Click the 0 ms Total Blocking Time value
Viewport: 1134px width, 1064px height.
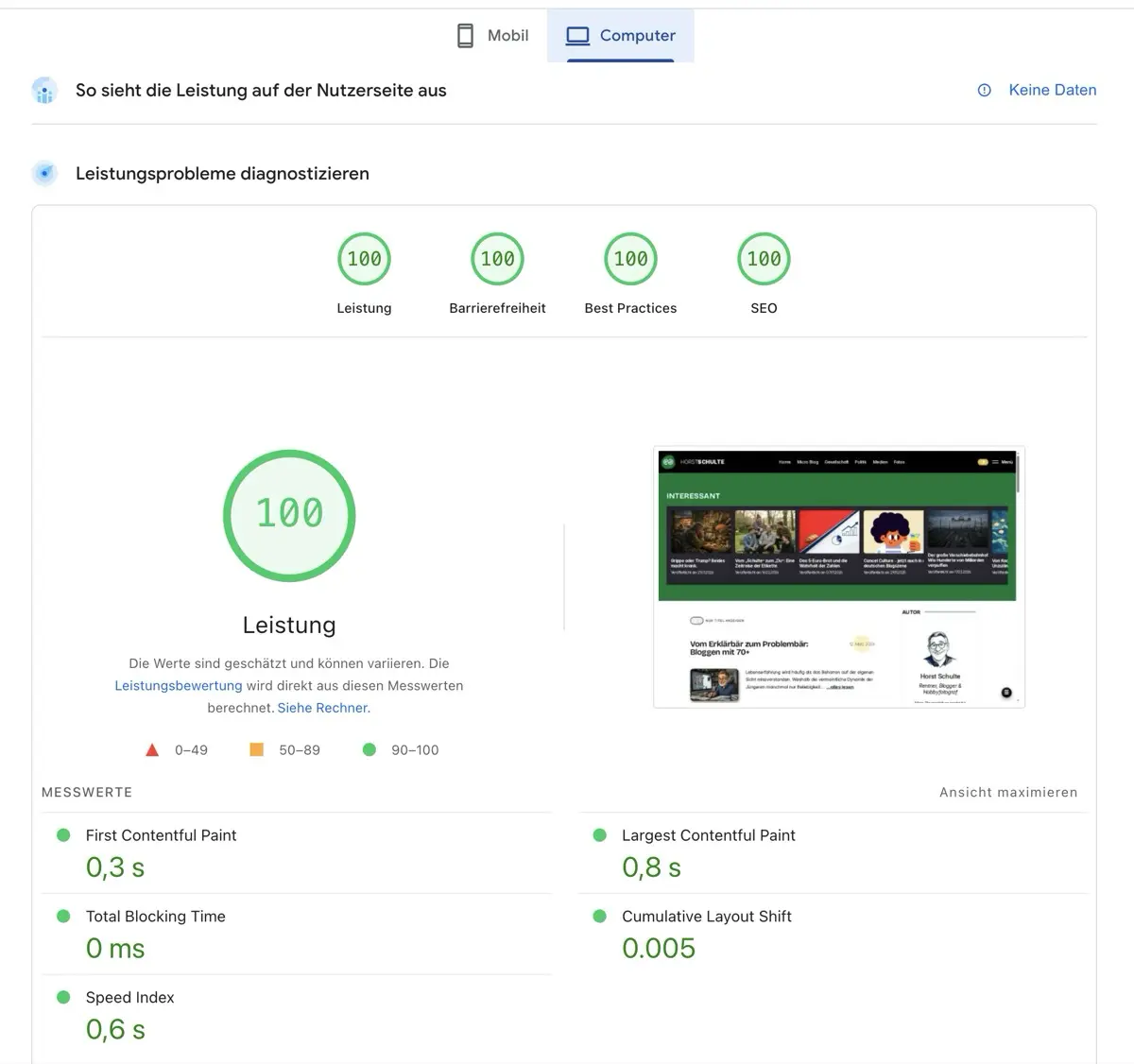115,949
